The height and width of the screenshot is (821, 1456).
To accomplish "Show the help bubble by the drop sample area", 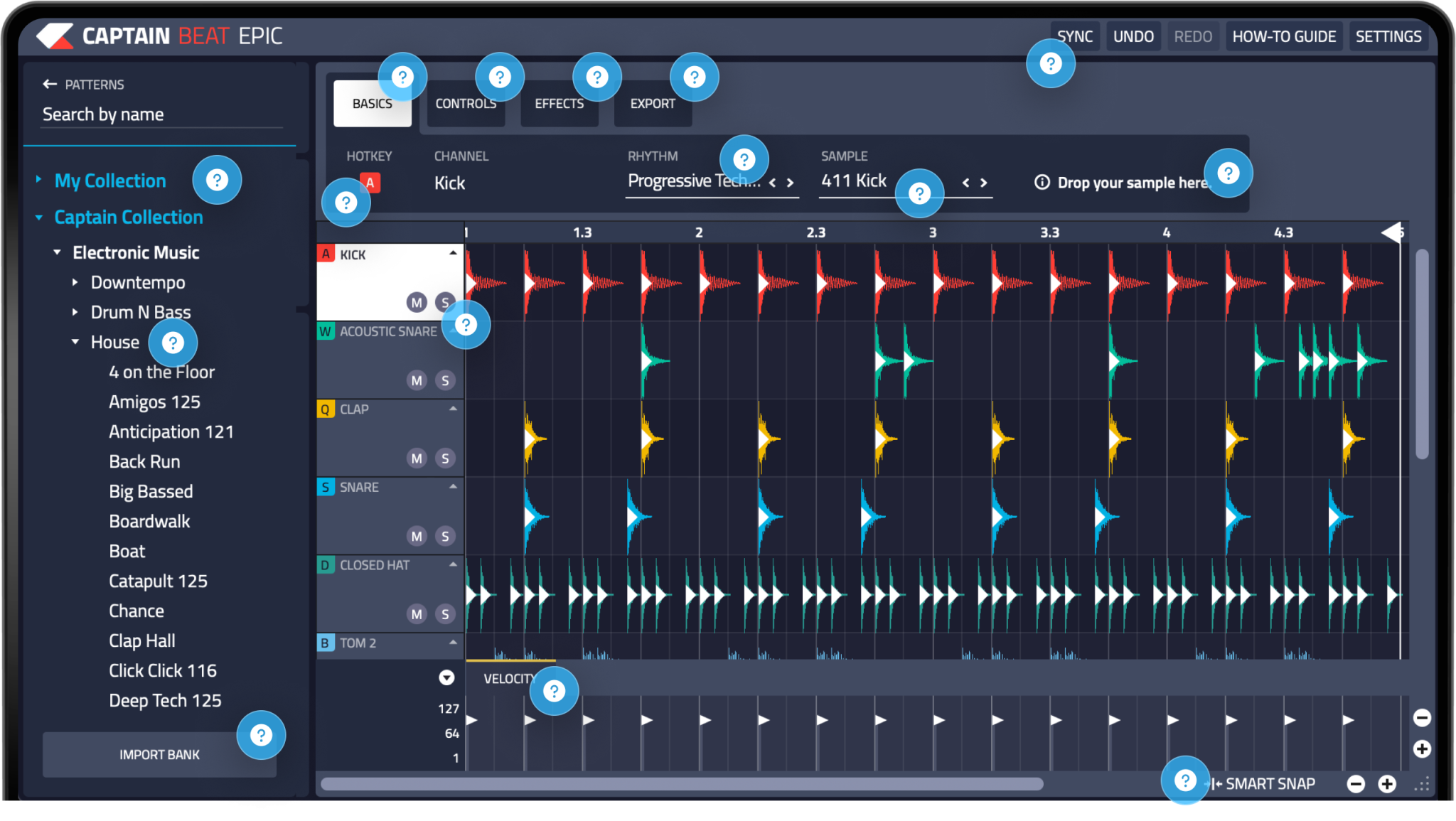I will [x=1228, y=173].
